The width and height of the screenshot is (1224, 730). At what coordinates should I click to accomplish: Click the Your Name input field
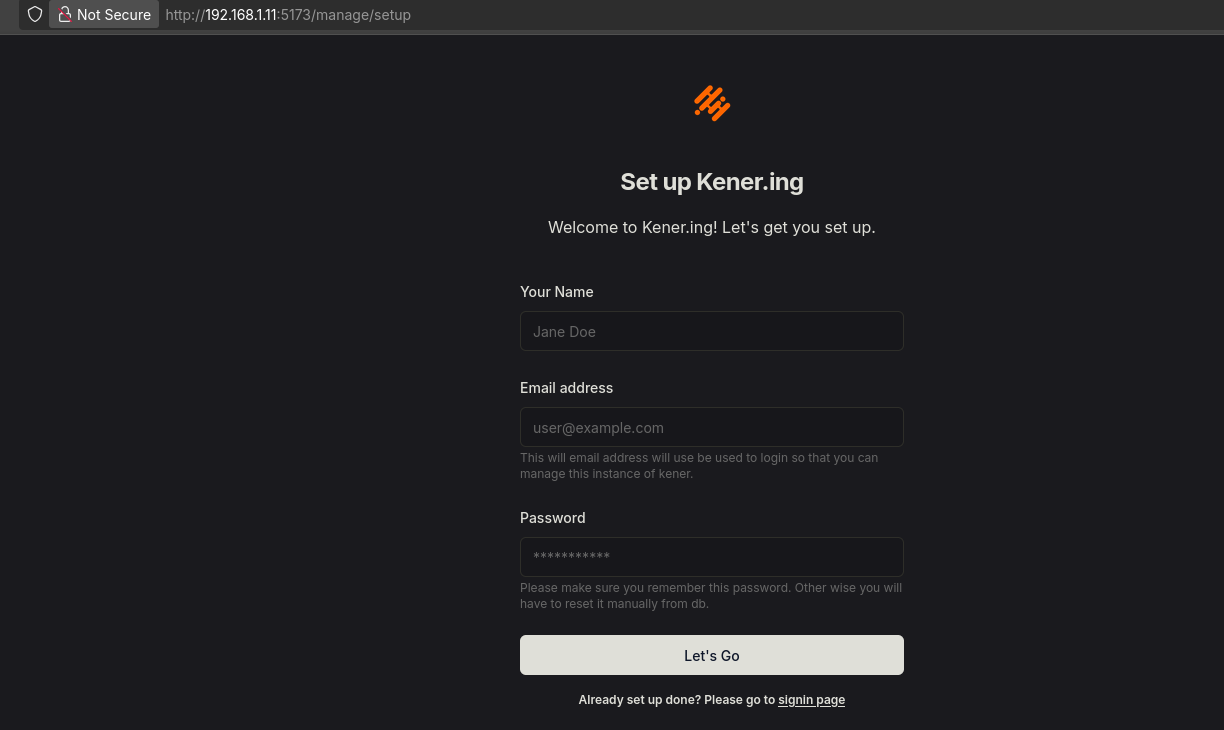pos(712,331)
